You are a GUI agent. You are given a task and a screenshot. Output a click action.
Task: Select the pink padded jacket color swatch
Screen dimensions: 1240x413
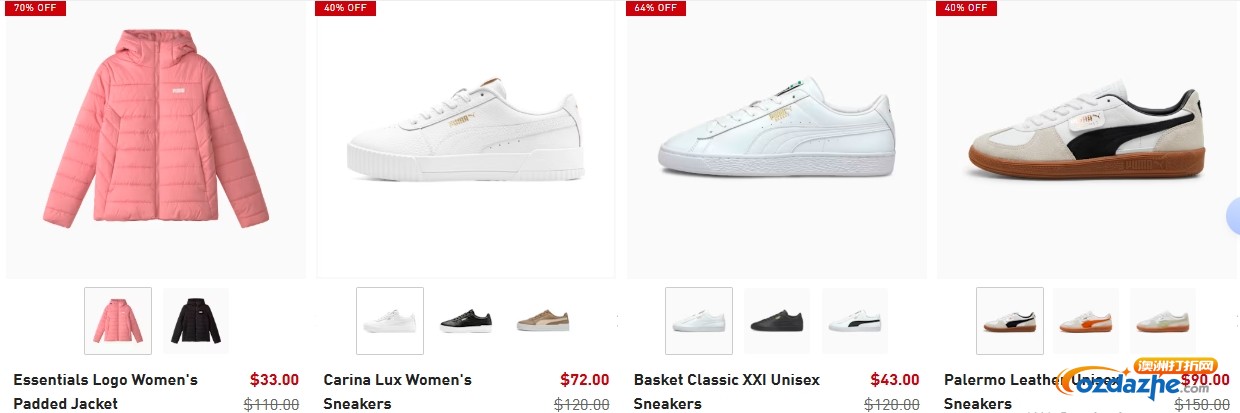(x=118, y=321)
